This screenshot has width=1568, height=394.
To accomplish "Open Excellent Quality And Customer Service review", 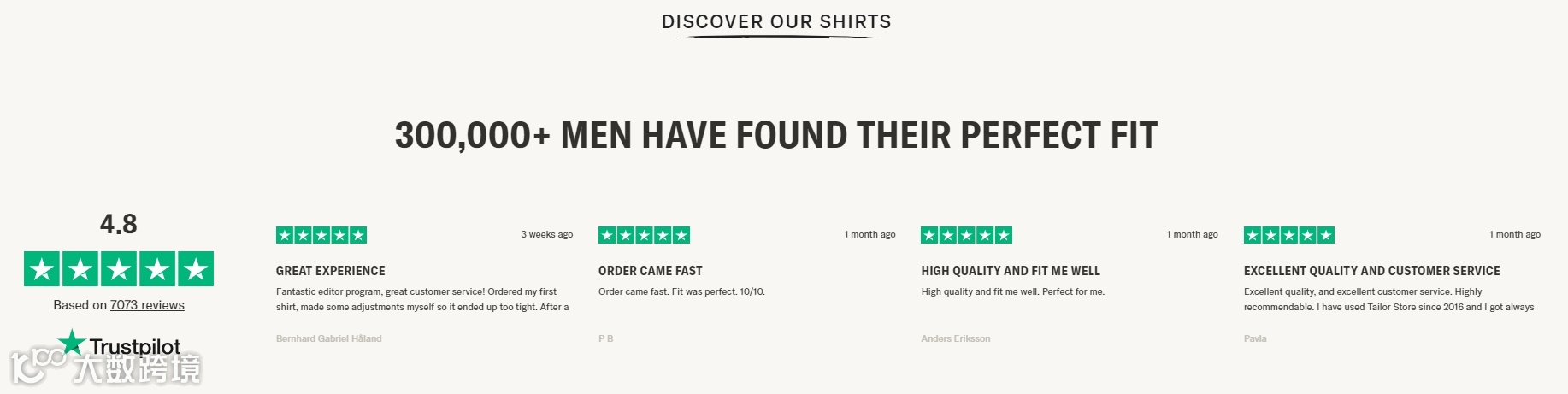I will click(1371, 271).
